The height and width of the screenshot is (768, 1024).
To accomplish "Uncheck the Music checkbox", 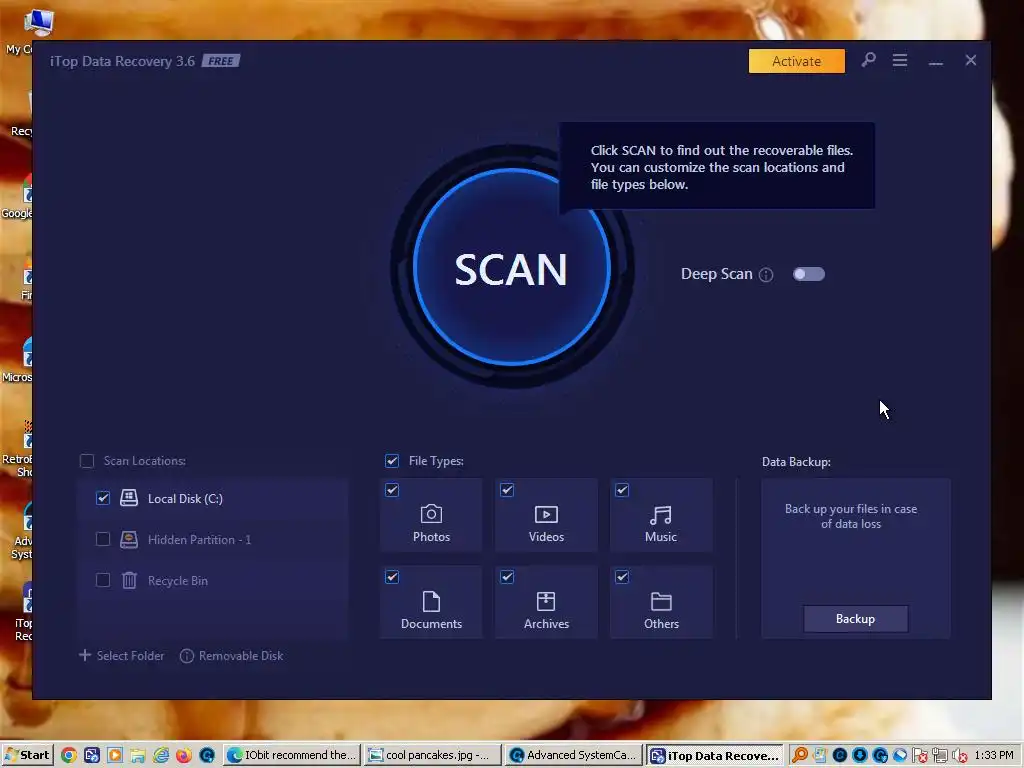I will click(622, 490).
